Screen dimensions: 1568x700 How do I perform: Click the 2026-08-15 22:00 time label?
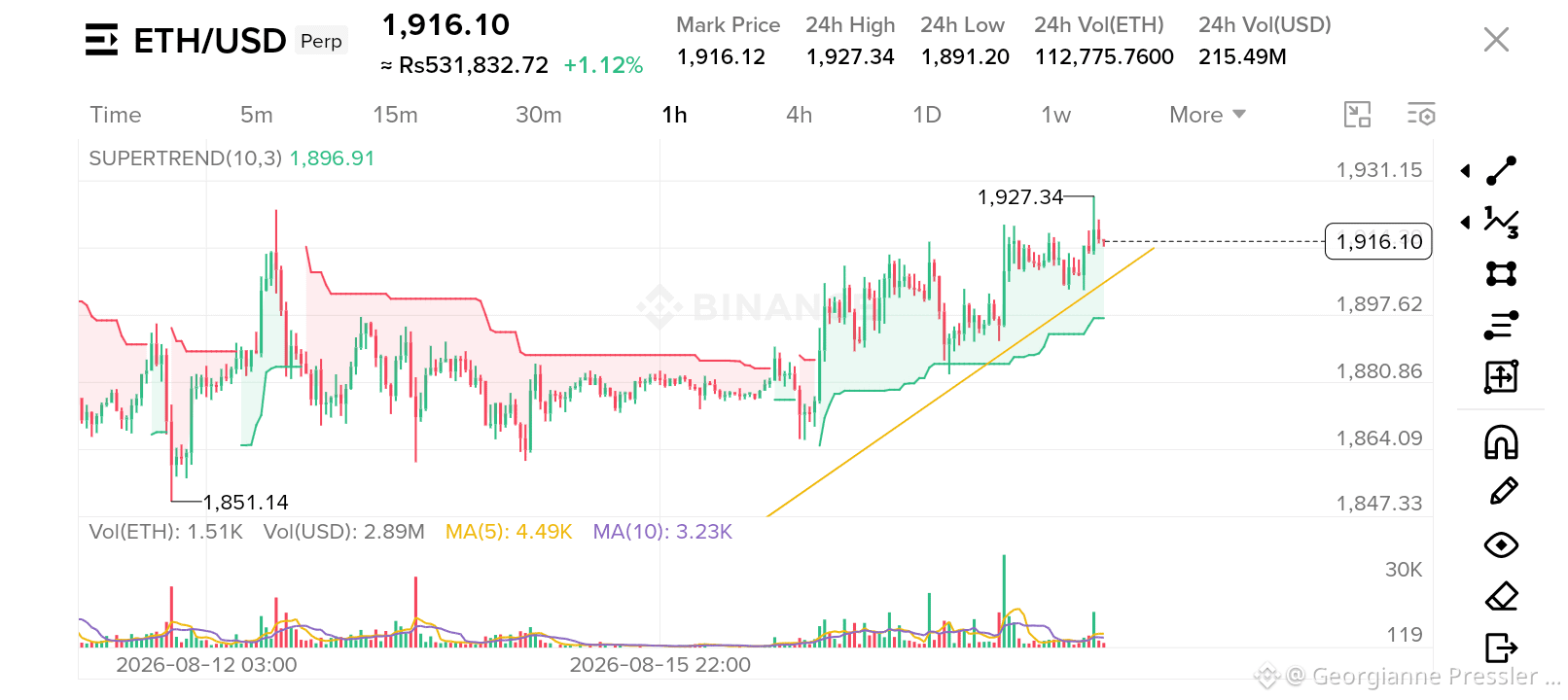(660, 665)
